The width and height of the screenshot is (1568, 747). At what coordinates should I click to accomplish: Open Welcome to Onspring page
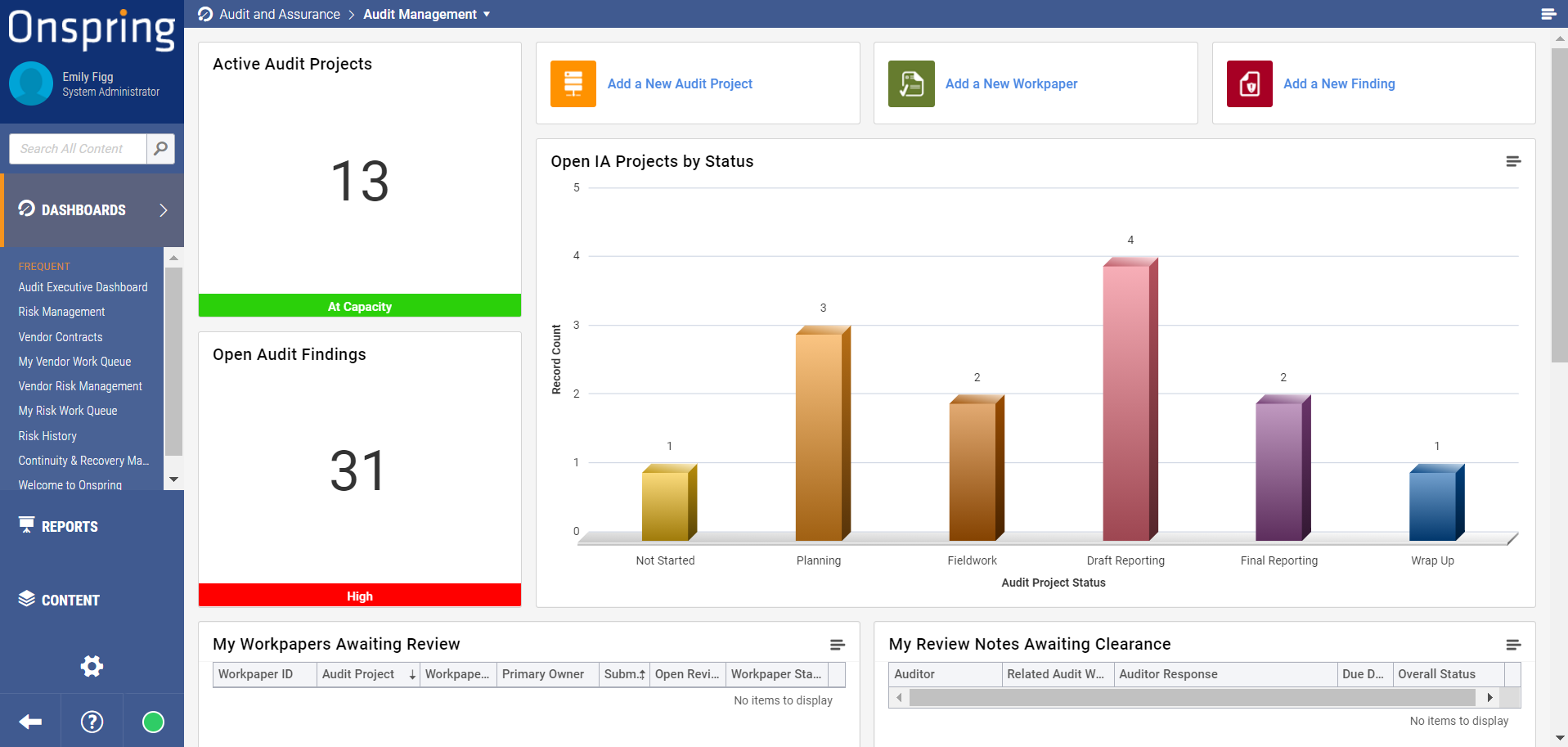click(70, 484)
